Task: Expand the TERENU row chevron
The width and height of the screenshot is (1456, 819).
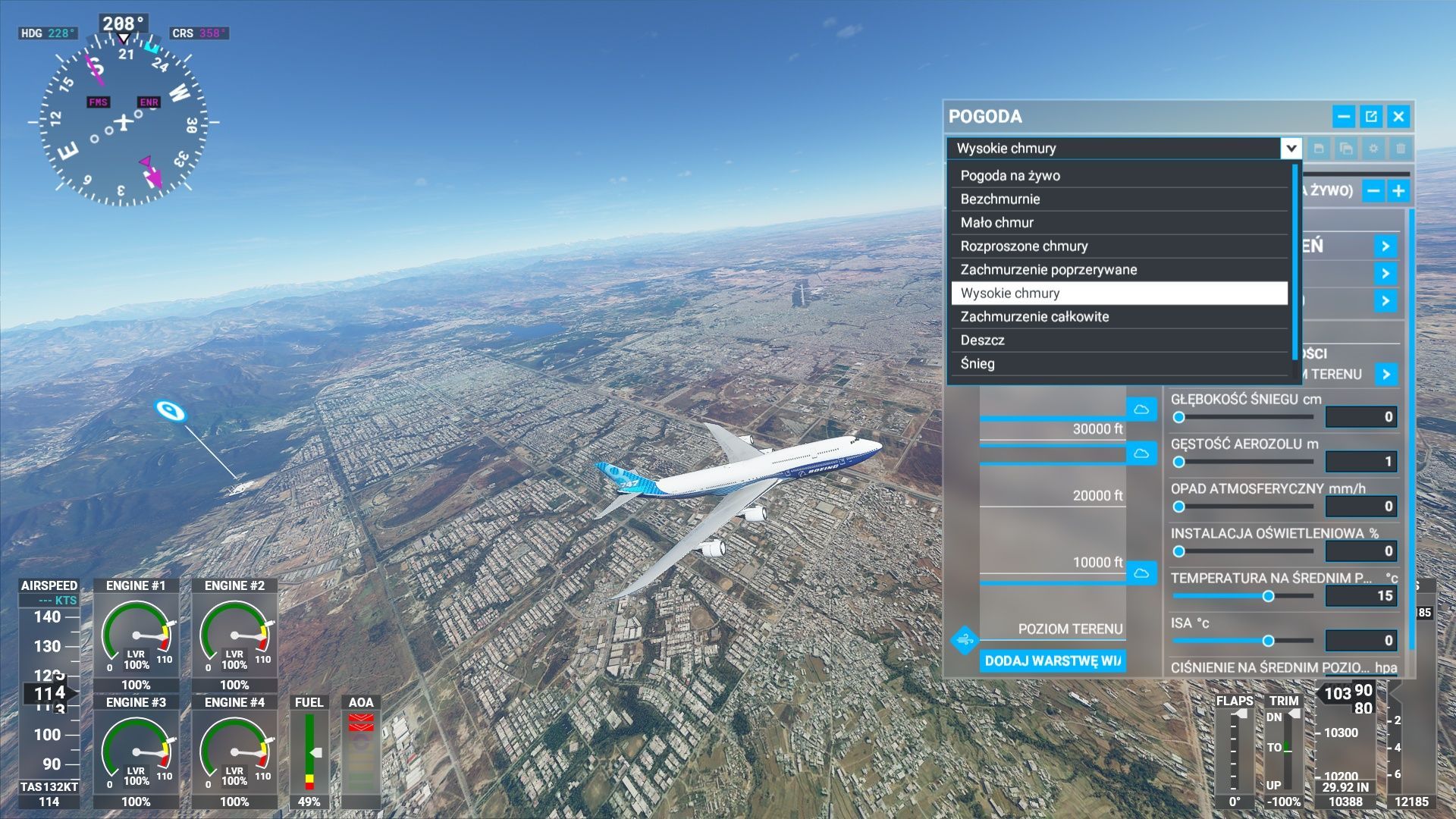Action: point(1386,374)
